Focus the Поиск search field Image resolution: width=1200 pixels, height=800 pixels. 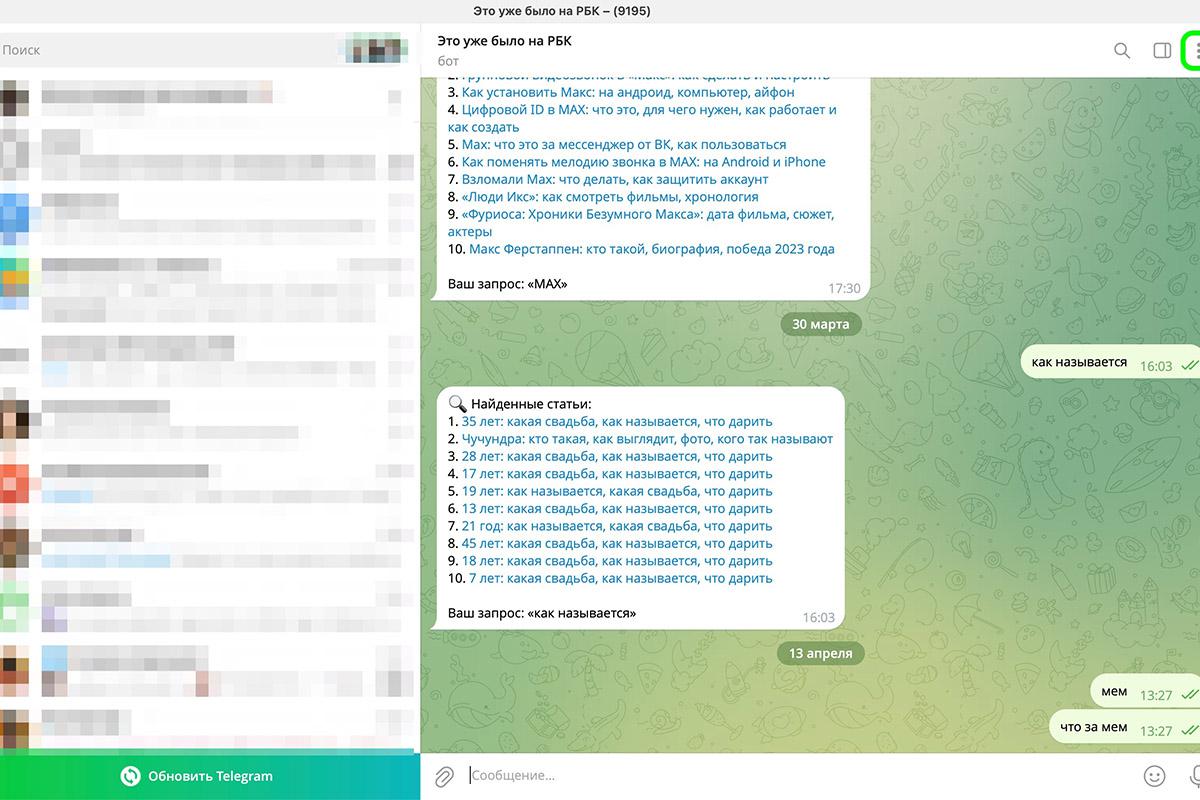point(170,49)
